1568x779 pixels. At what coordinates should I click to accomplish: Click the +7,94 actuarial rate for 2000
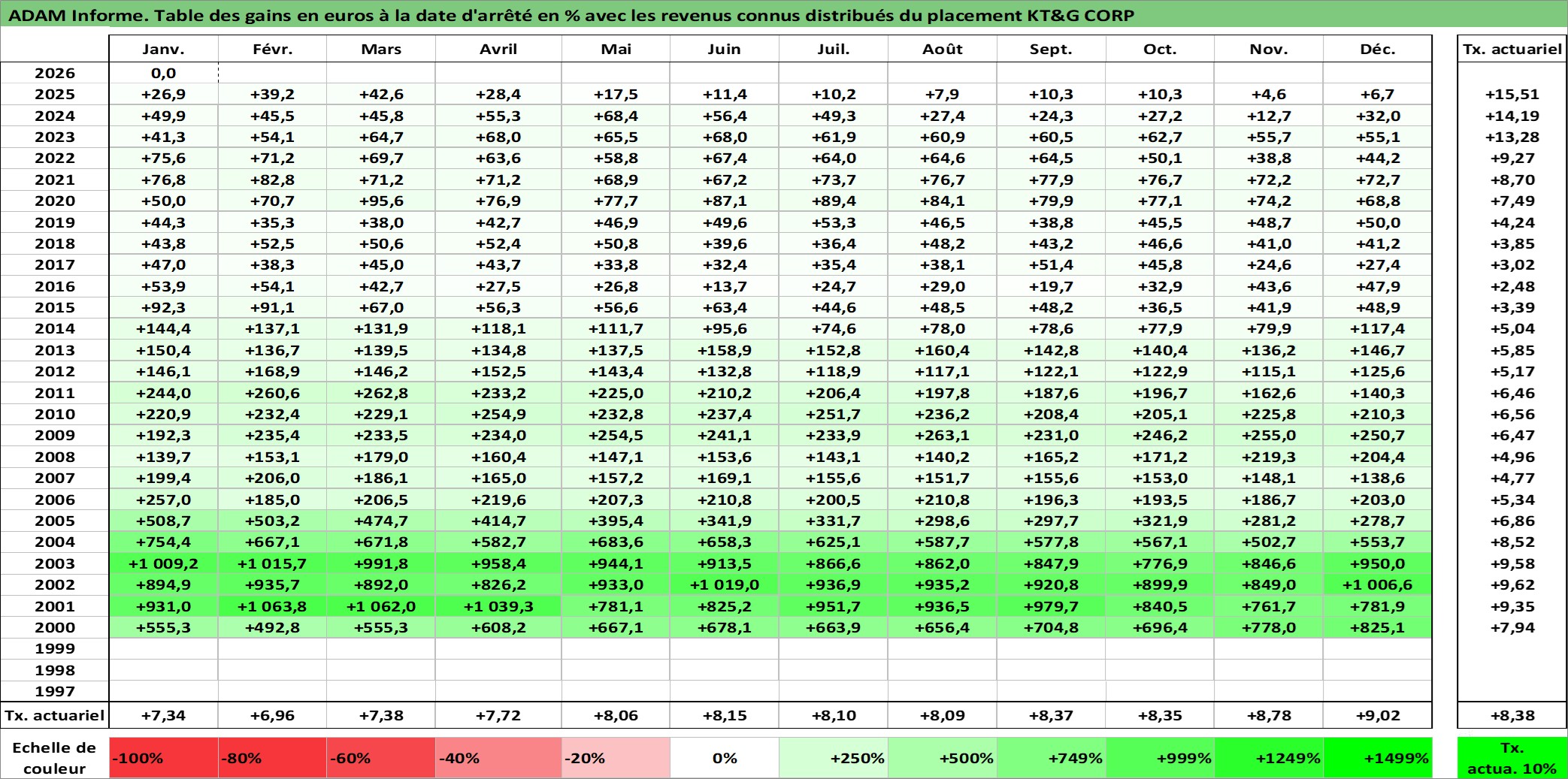tap(1512, 627)
